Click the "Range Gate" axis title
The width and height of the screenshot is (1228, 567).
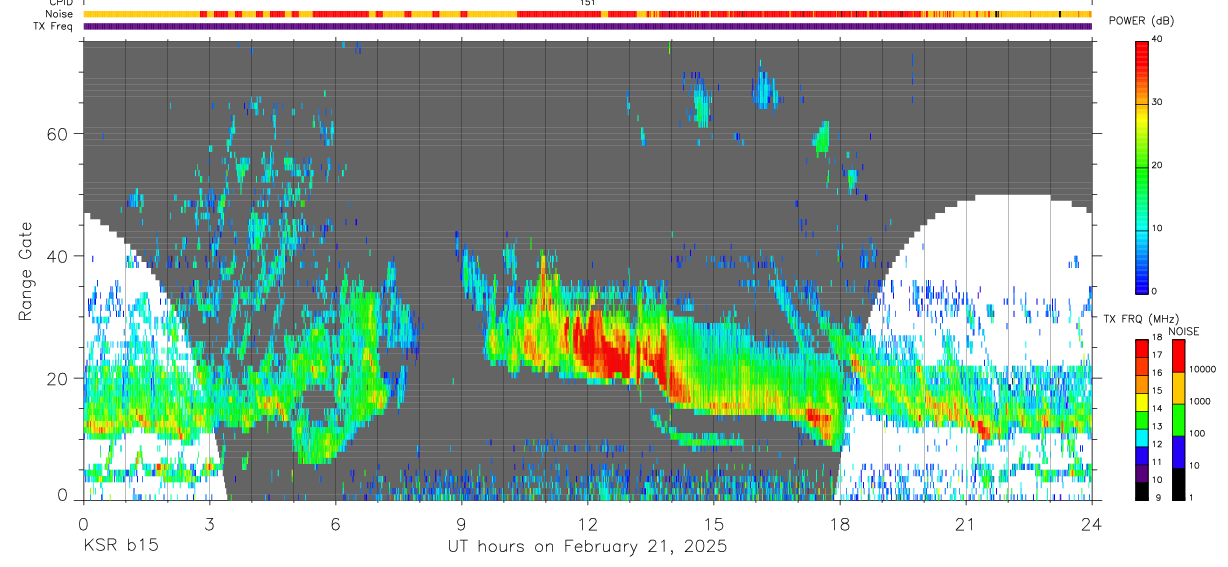coord(27,271)
